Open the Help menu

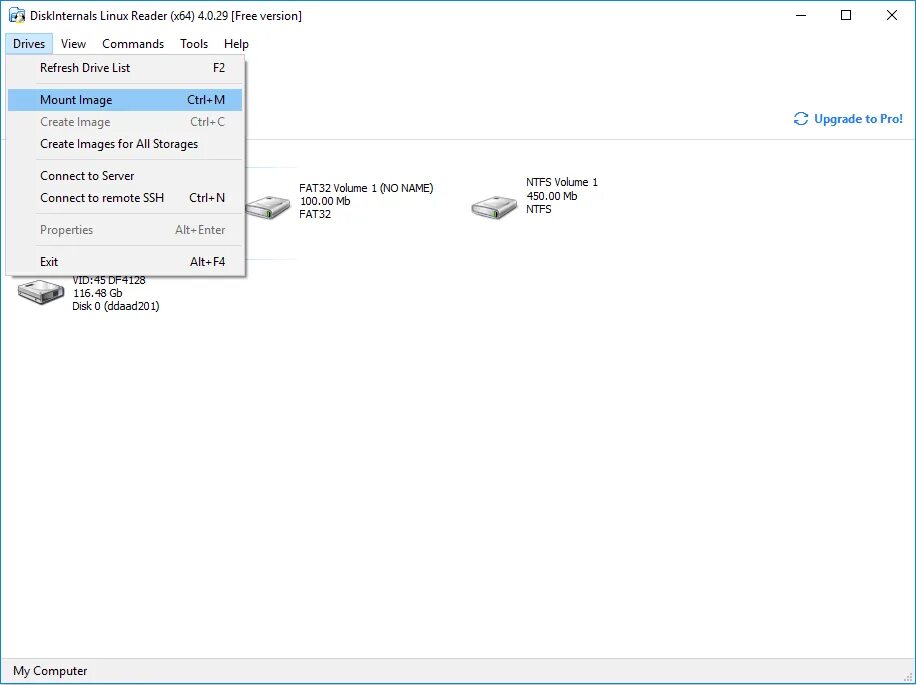(236, 44)
